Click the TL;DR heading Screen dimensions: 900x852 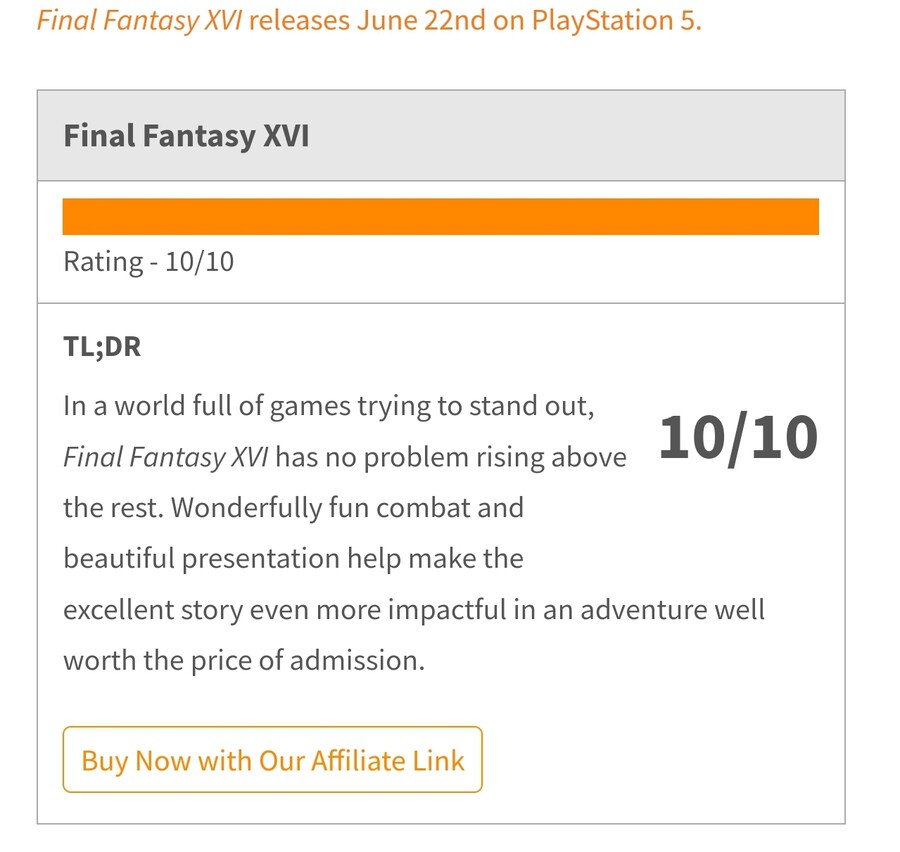tap(102, 350)
